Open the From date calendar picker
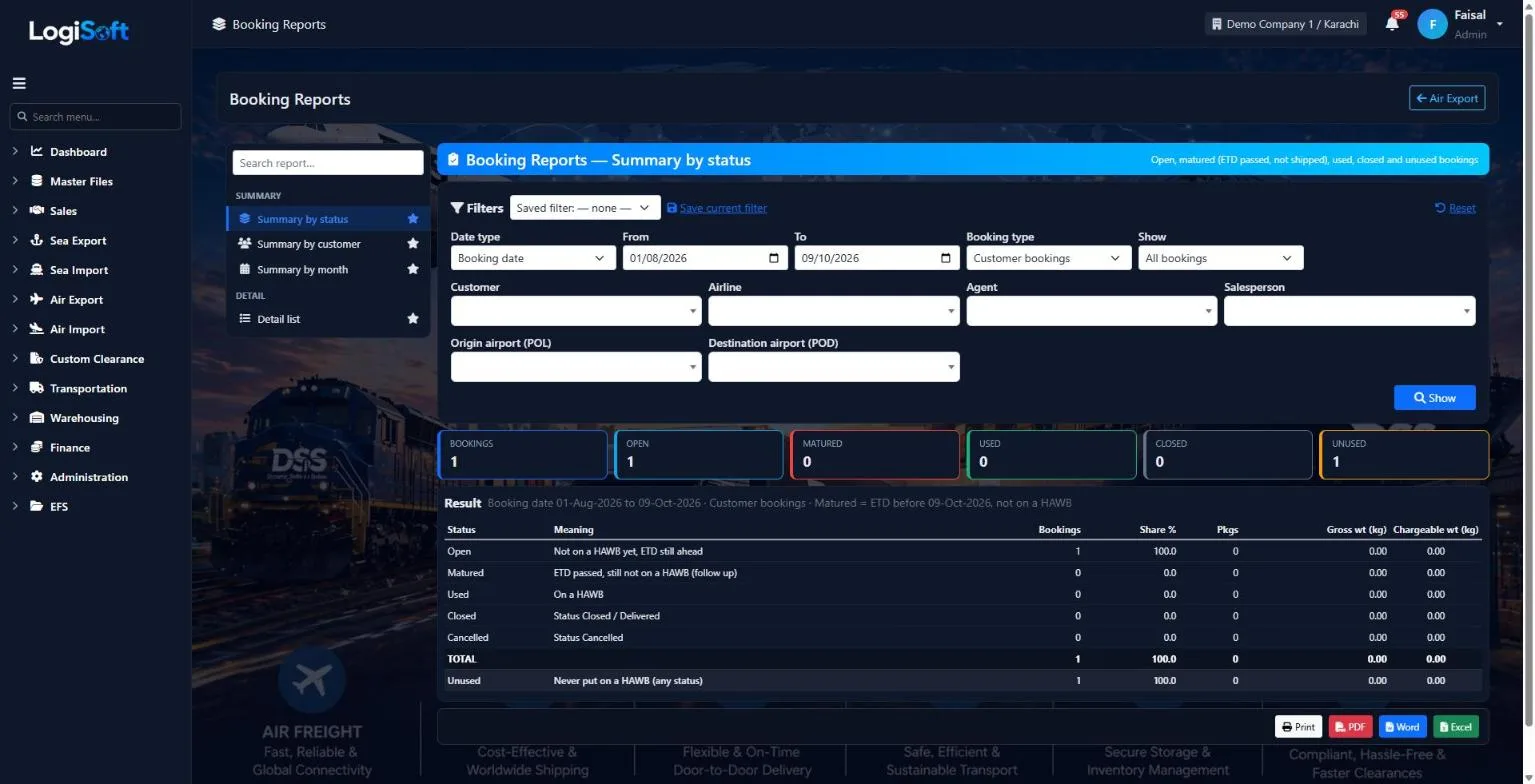Screen dimensions: 1535x784 (x=774, y=258)
